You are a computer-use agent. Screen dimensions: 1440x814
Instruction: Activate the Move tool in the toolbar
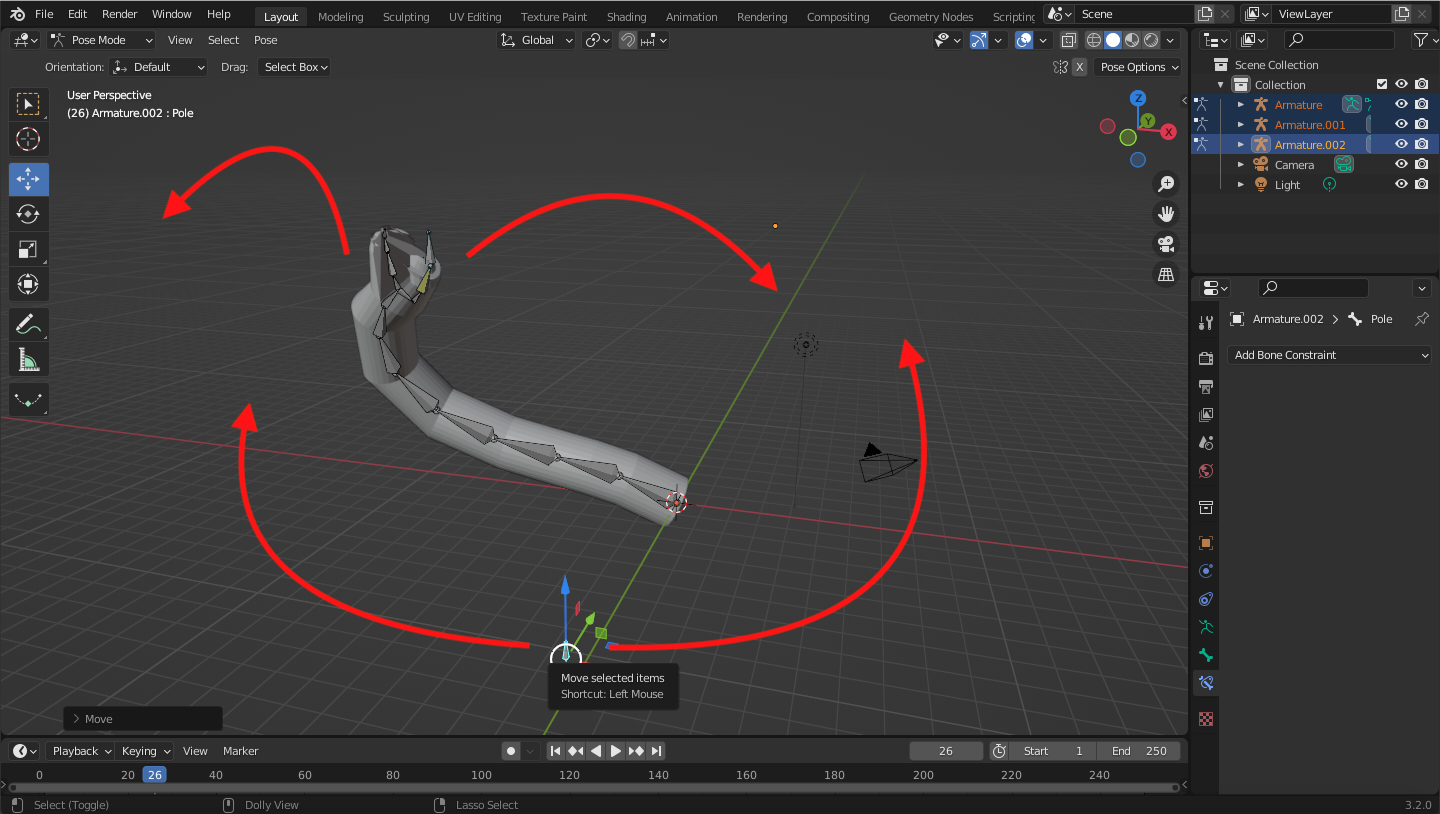pyautogui.click(x=28, y=179)
